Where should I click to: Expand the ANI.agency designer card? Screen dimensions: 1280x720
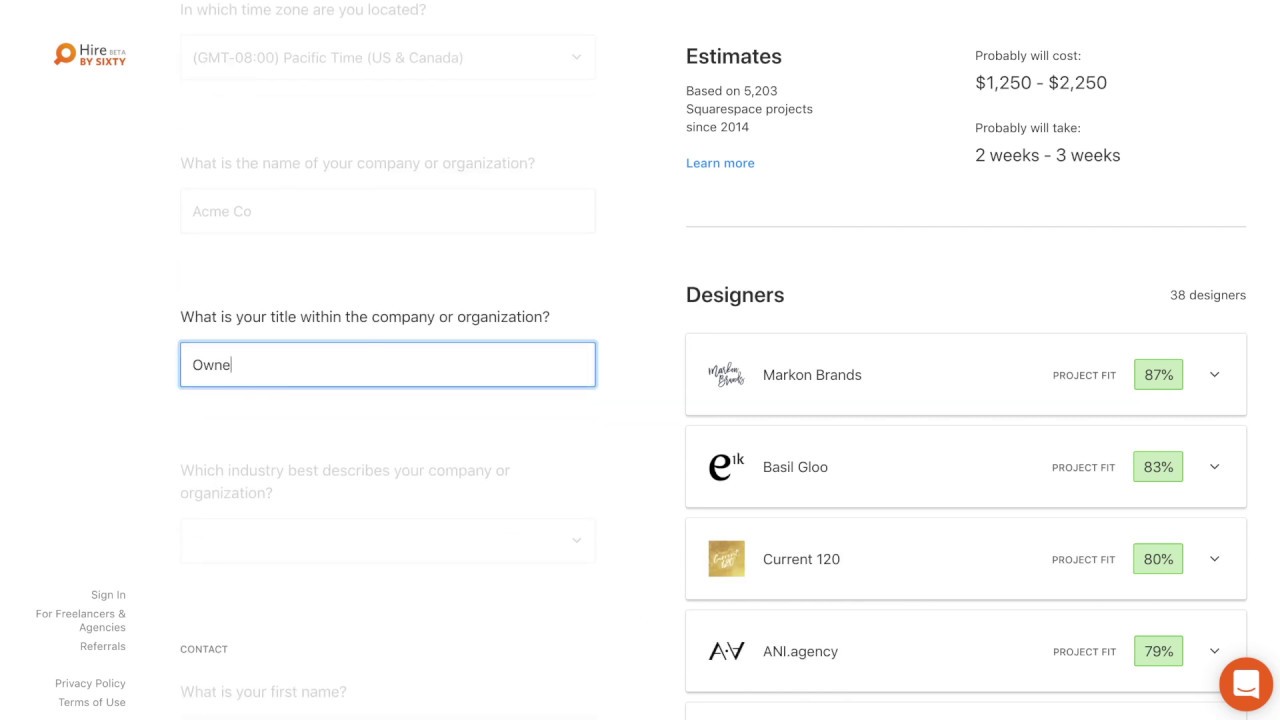[1214, 651]
